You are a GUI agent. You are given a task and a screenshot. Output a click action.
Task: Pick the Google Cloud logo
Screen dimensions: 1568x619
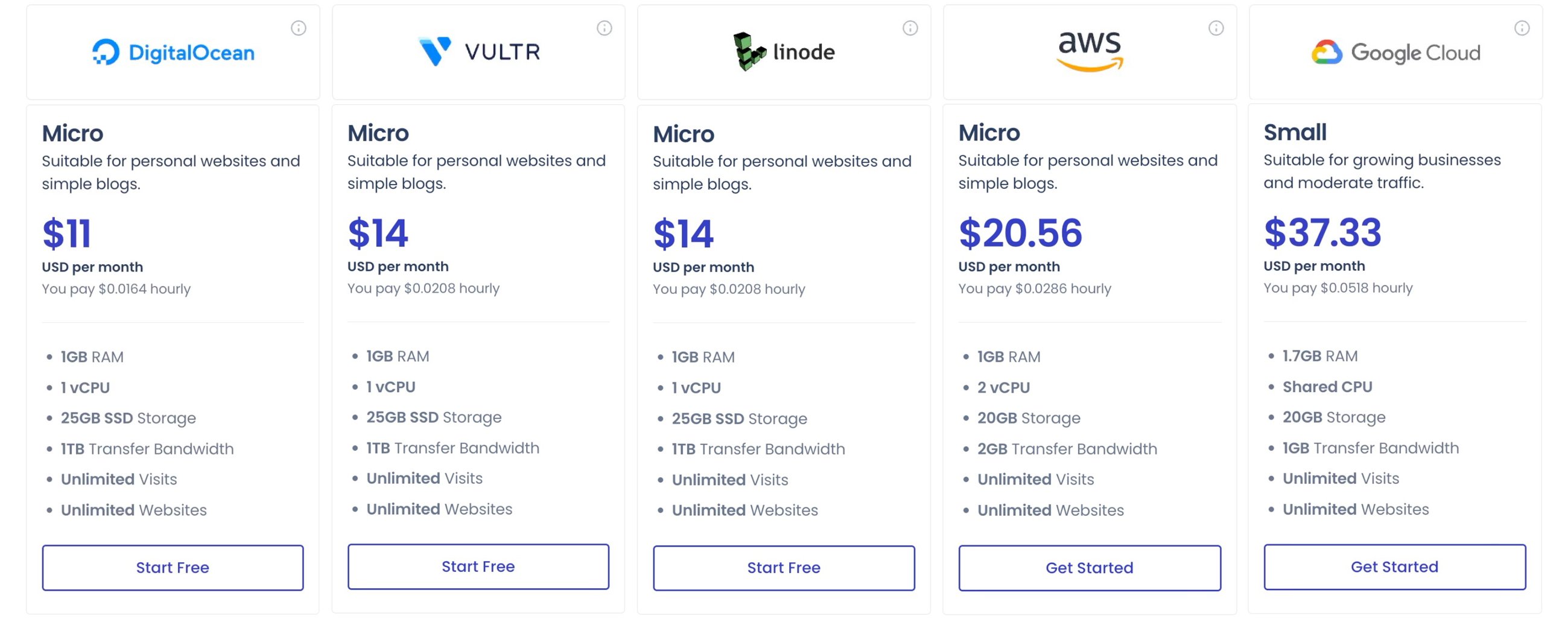(1395, 52)
